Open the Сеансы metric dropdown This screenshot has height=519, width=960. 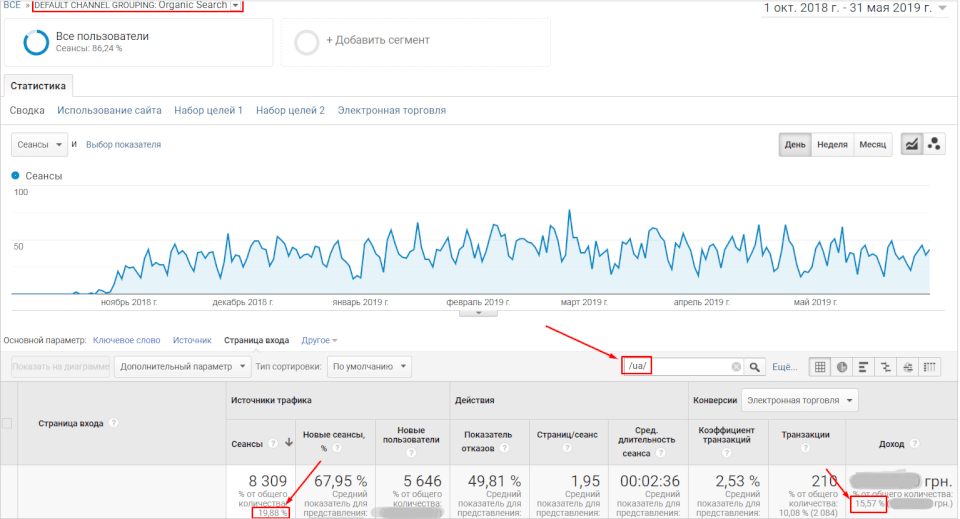point(40,145)
